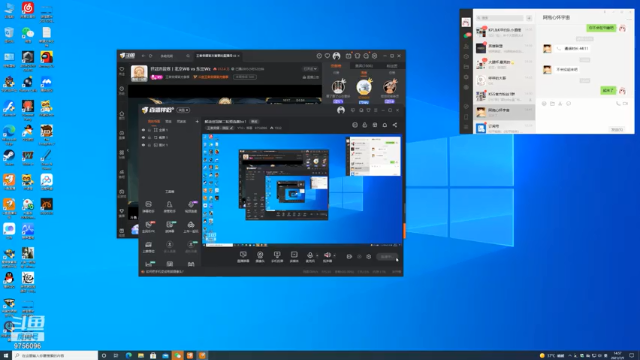Start WeChat video call with camera icon
Screen dimensions: 640x360
click(x=626, y=104)
